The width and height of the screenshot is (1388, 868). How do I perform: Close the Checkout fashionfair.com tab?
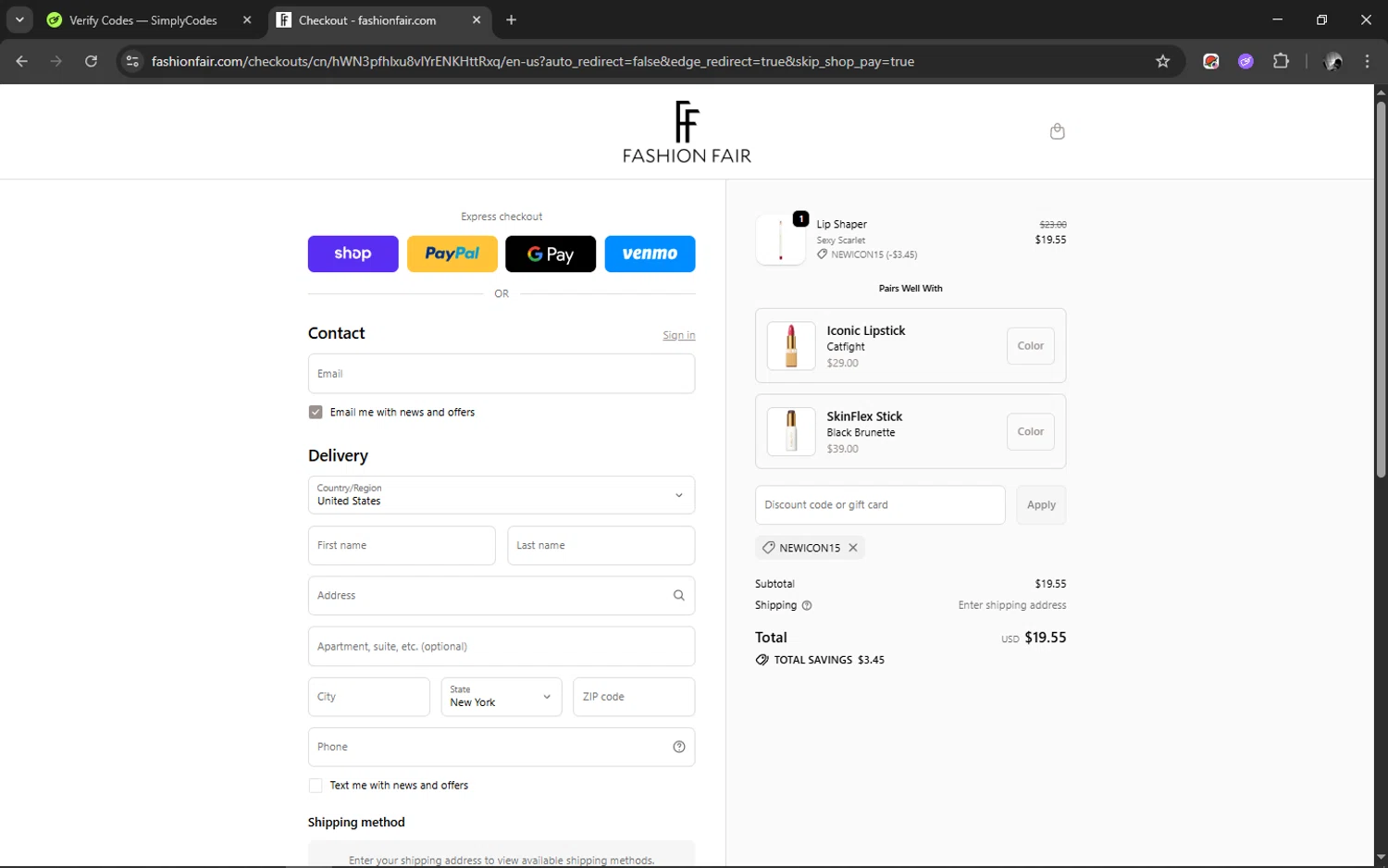point(477,19)
